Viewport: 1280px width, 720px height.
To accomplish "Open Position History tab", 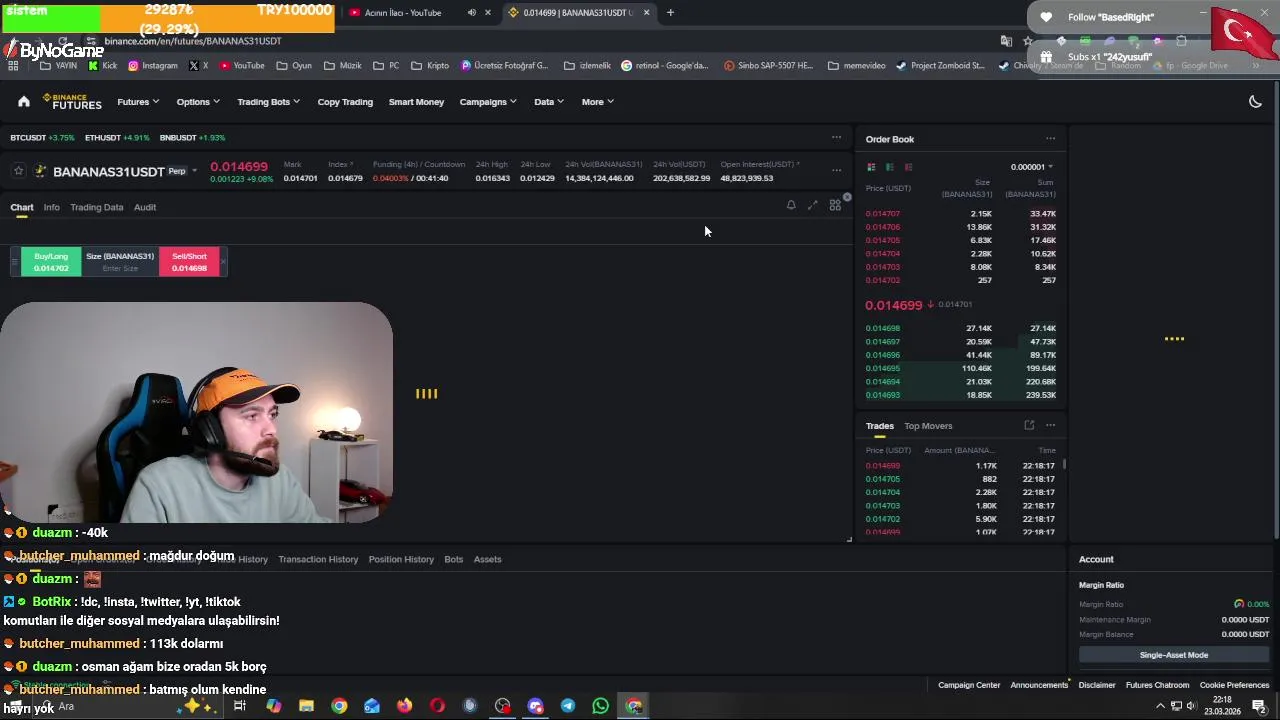I will click(401, 559).
